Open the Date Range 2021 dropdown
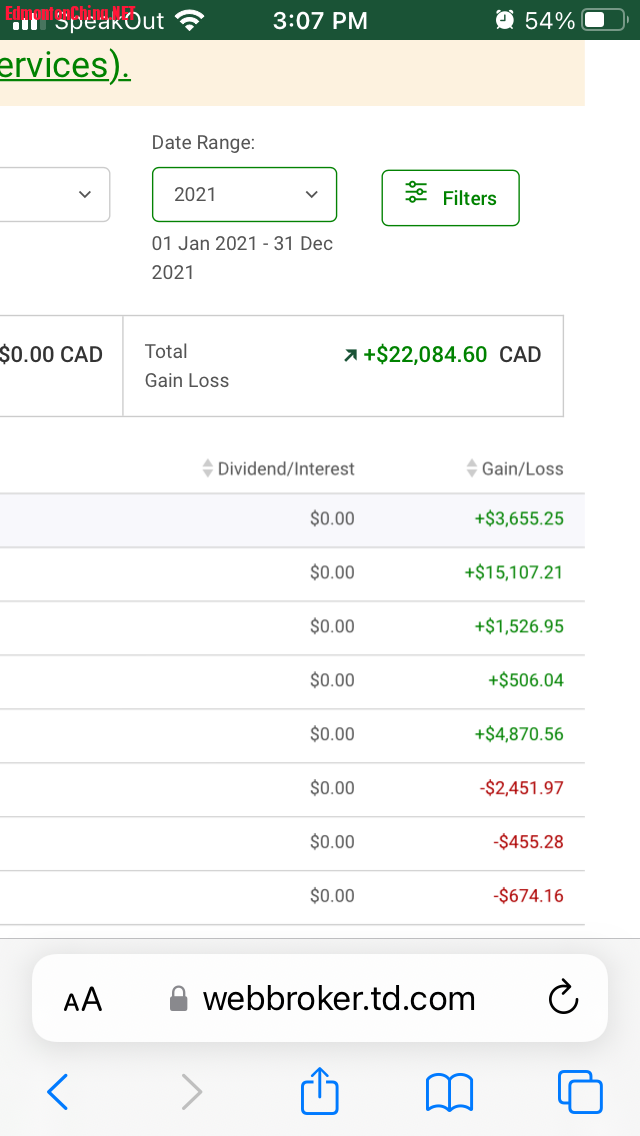The image size is (640, 1136). [244, 194]
